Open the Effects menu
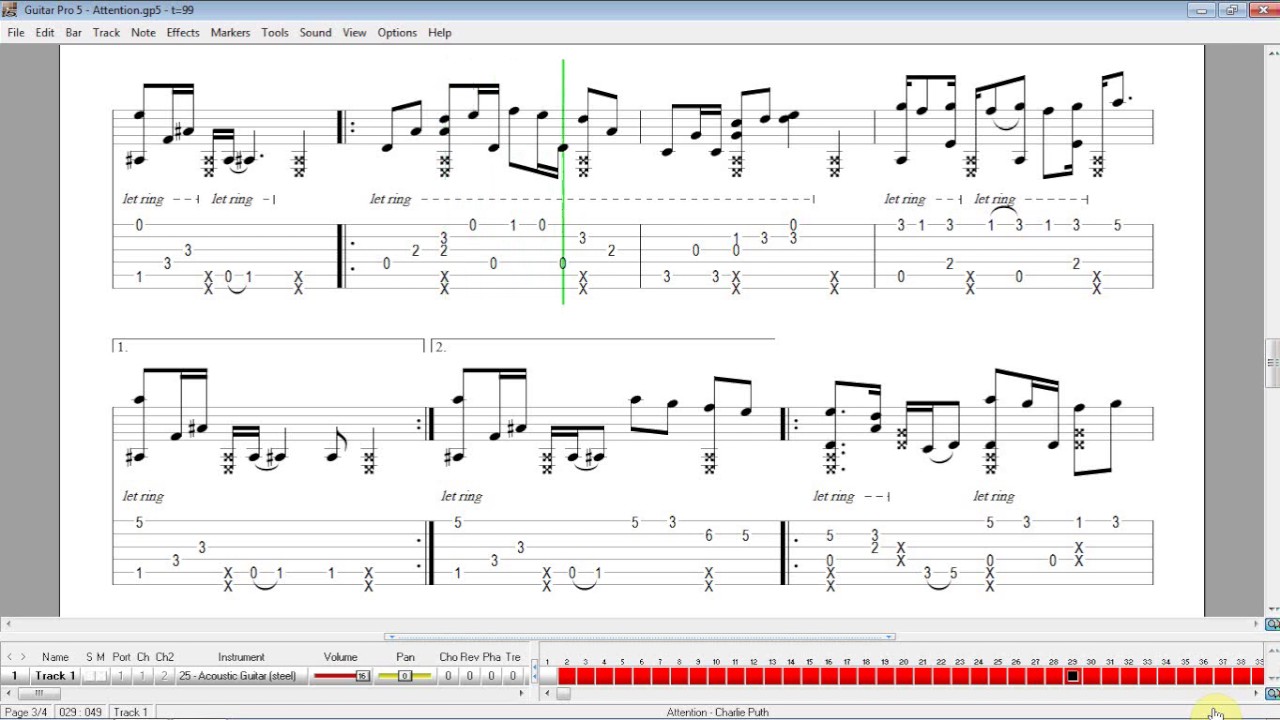This screenshot has height=720, width=1280. coord(183,32)
